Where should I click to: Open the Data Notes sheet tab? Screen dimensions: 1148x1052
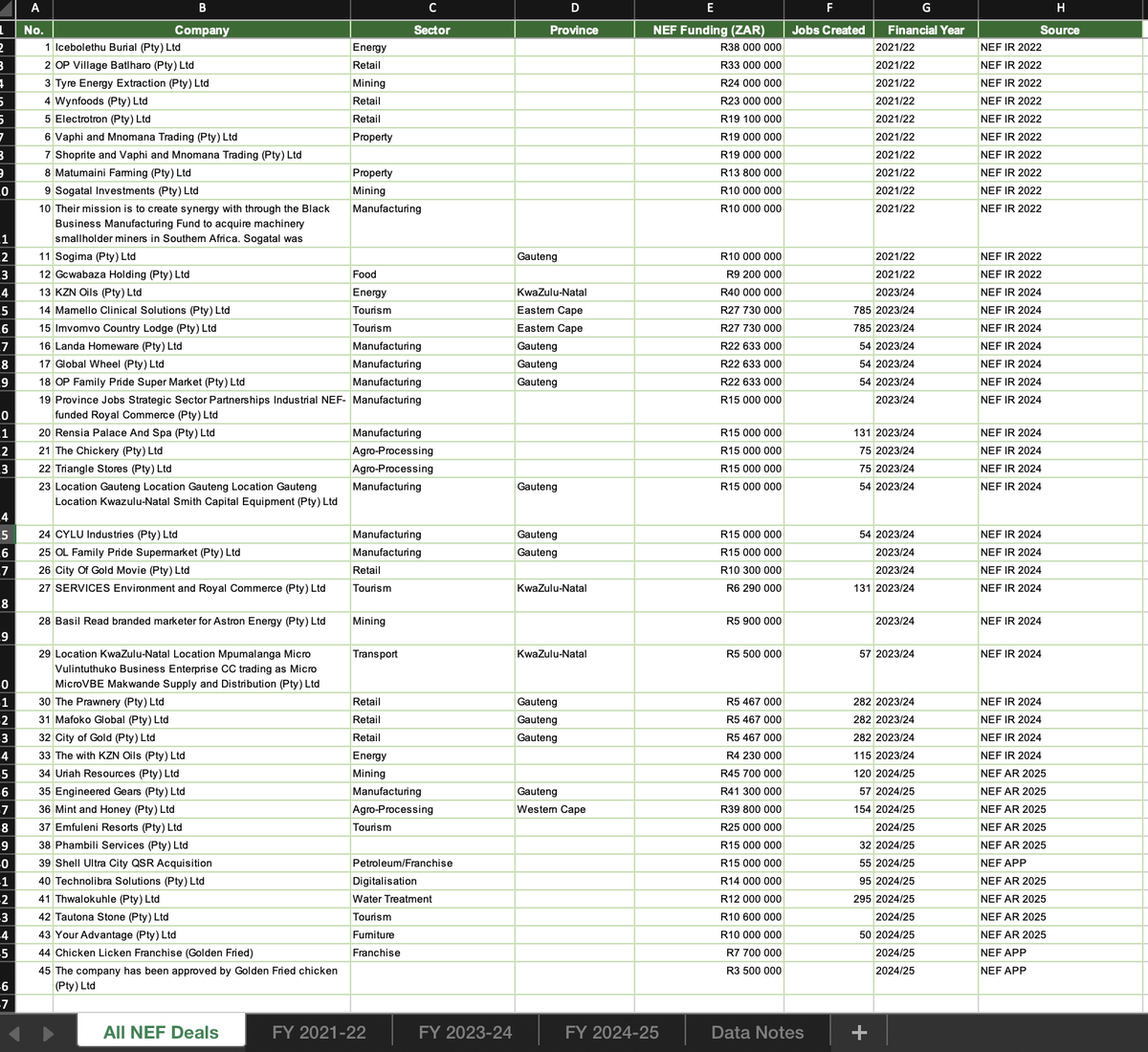(x=757, y=1033)
